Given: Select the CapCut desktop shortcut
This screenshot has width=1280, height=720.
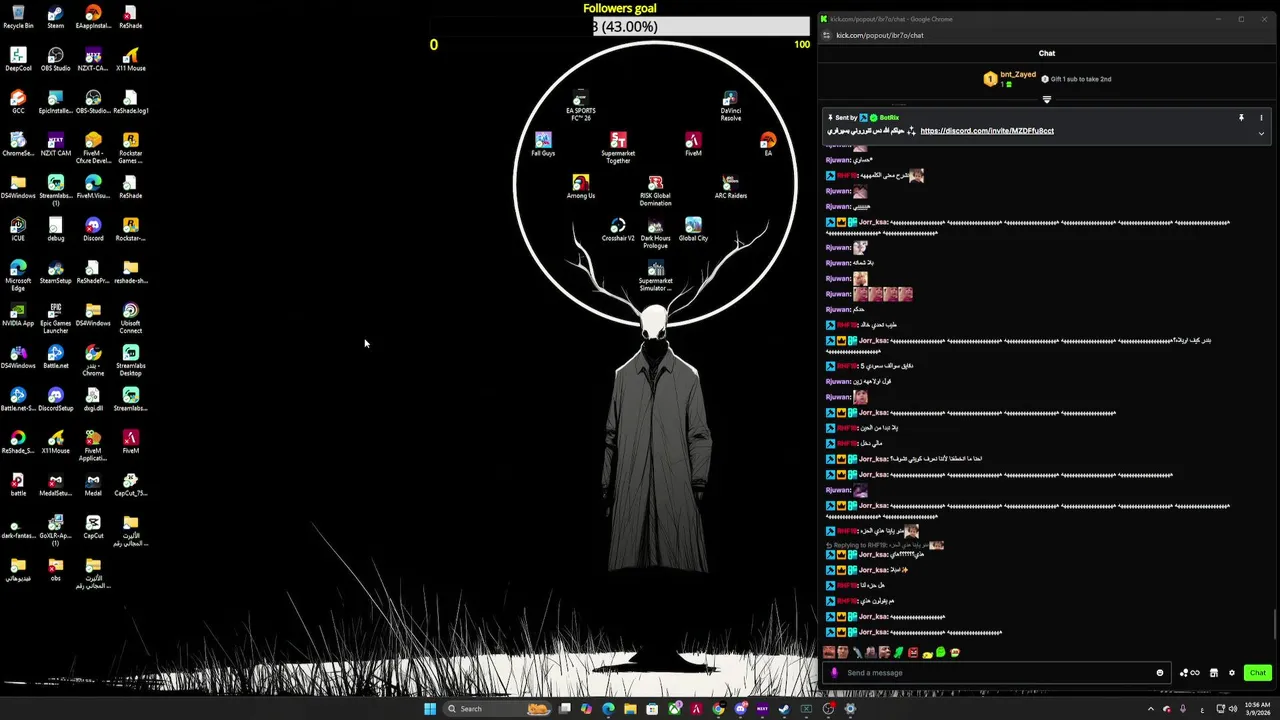Looking at the screenshot, I should point(93,527).
